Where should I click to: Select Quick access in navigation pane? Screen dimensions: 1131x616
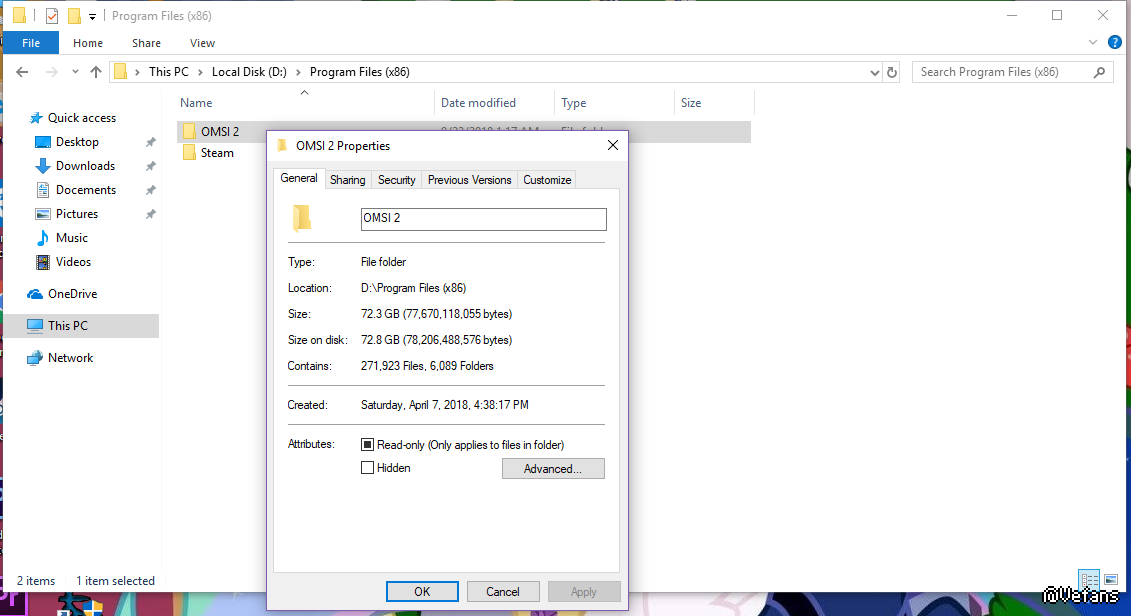(82, 118)
